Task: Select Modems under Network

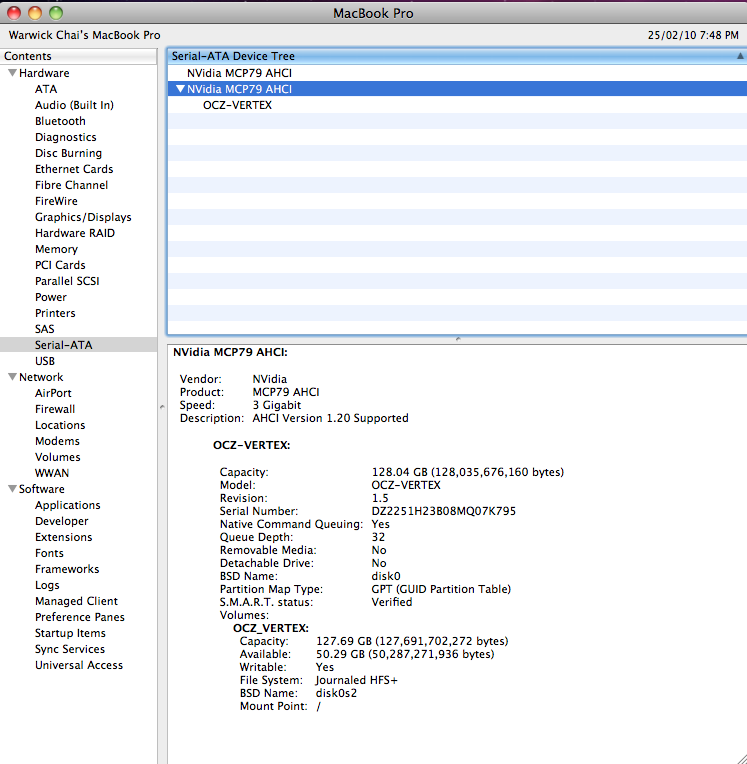Action: click(x=57, y=441)
